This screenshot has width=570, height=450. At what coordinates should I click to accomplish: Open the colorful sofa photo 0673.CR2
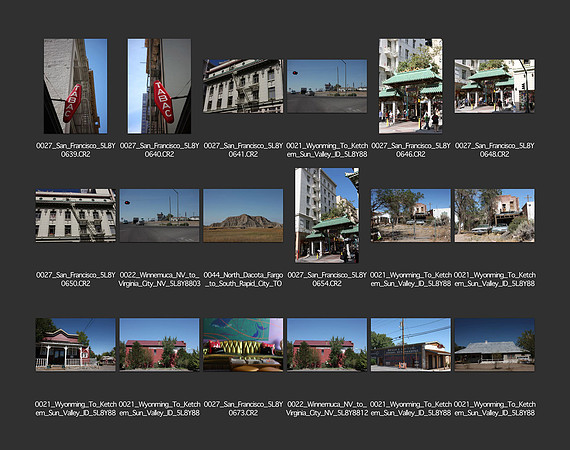point(243,345)
